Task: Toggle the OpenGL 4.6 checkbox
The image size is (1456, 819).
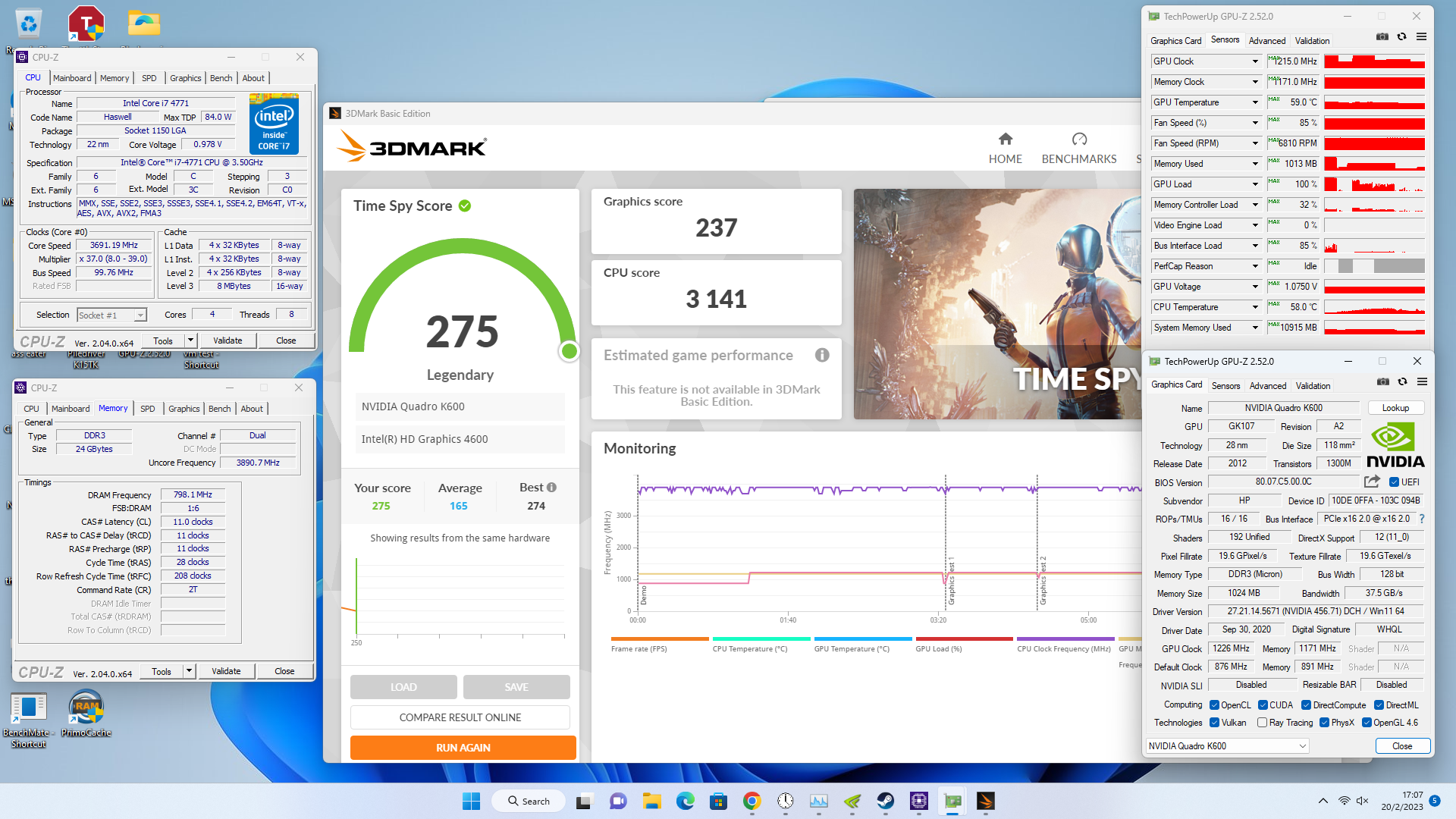Action: click(1367, 723)
